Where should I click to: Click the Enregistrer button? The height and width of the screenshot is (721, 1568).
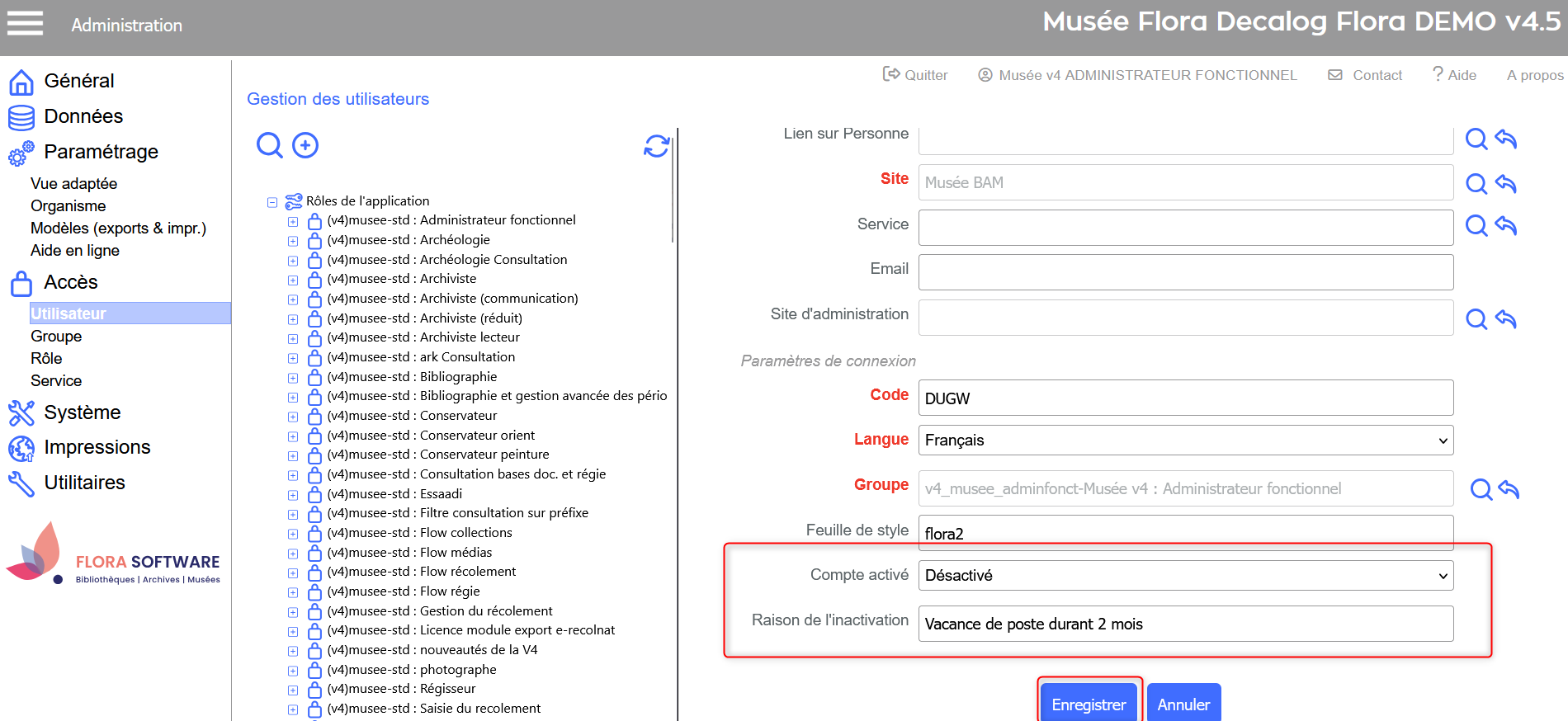pos(1088,704)
